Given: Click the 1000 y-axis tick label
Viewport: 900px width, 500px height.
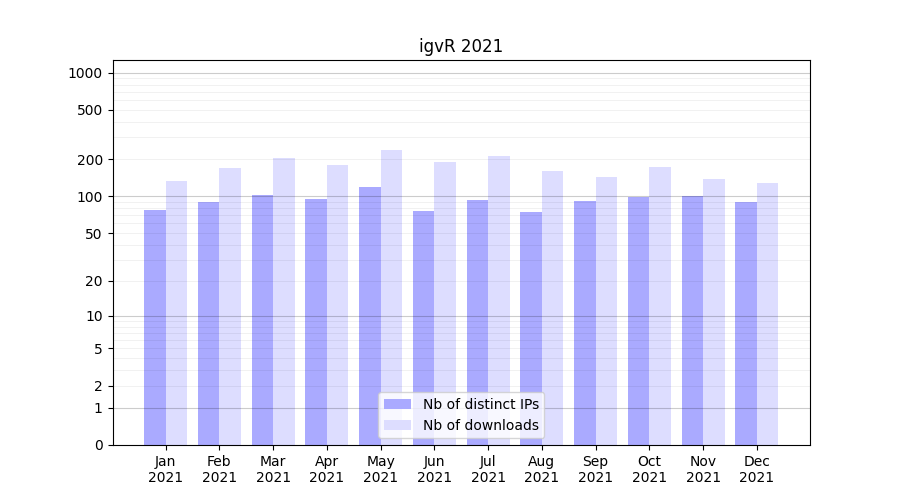Looking at the screenshot, I should coord(85,73).
